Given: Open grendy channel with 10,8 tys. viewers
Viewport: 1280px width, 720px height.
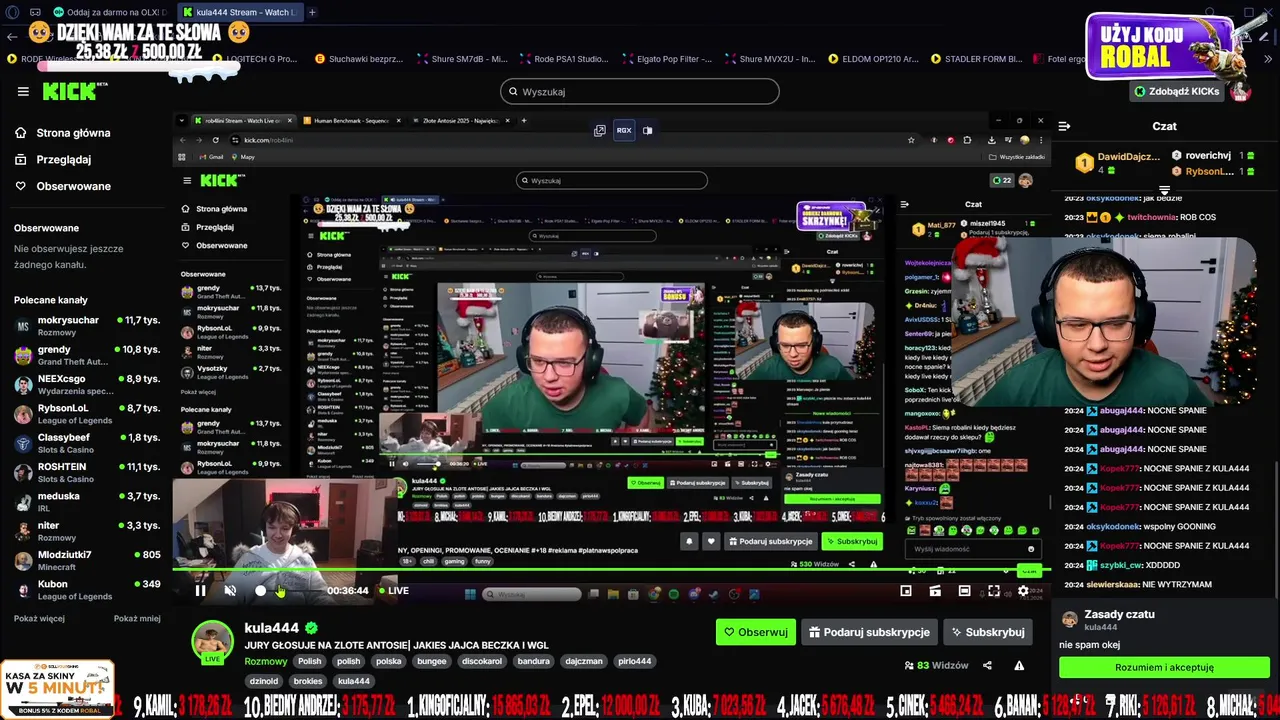Looking at the screenshot, I should (86, 355).
